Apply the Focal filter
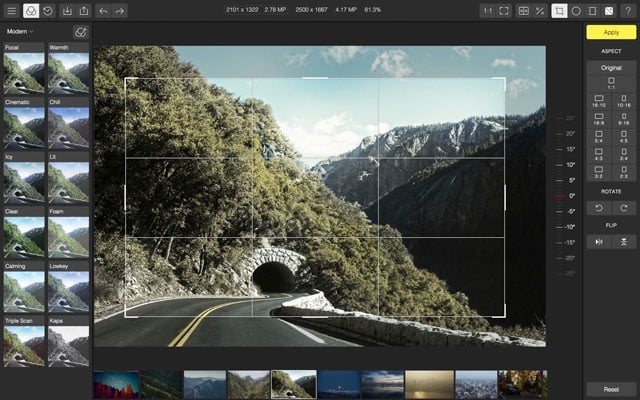This screenshot has width=640, height=400. [24, 69]
